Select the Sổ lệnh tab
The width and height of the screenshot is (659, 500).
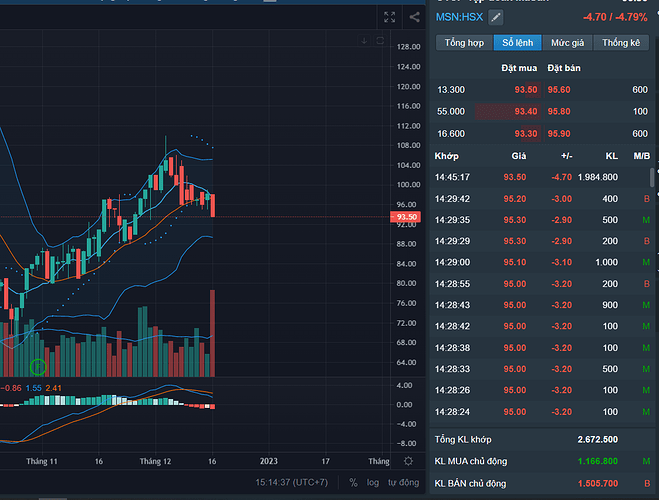pos(517,43)
